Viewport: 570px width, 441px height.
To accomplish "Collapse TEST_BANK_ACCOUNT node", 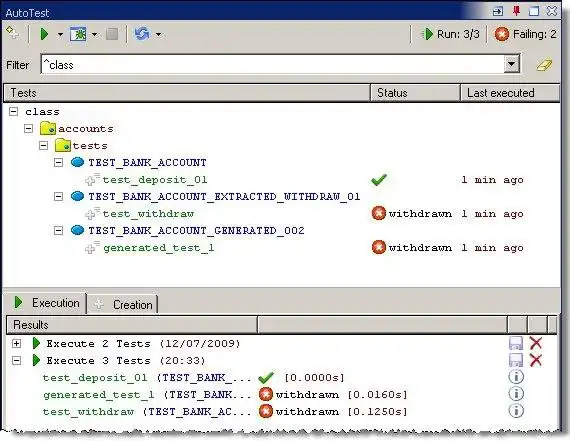I will click(x=58, y=163).
